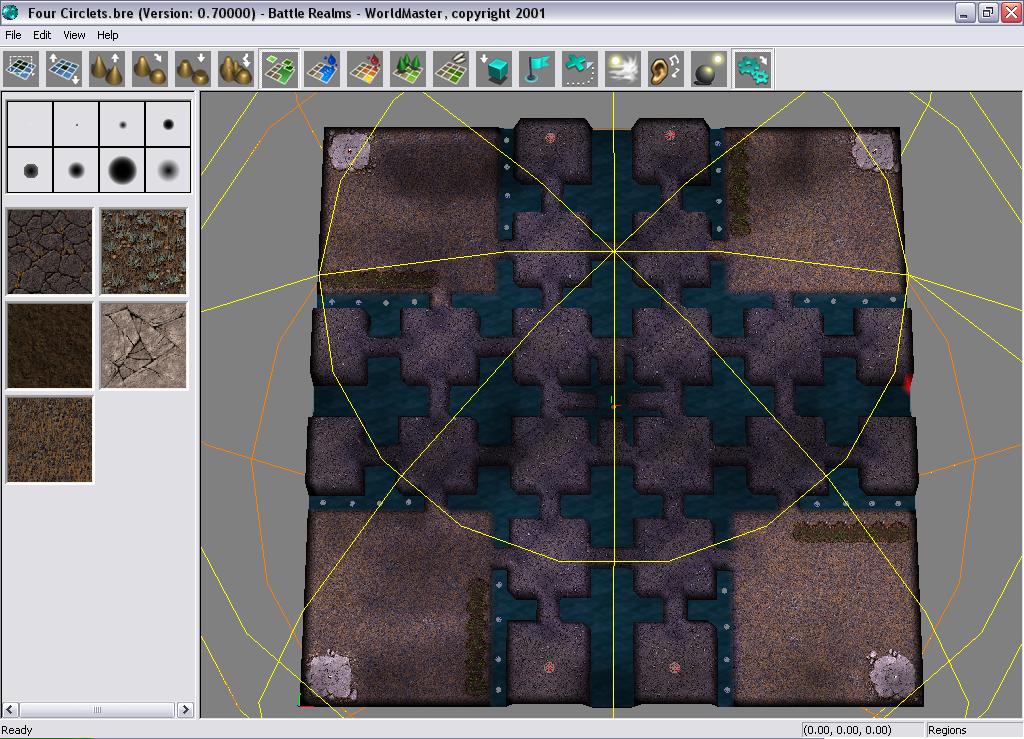Select the glowing sphere lighting tool
Viewport: 1024px width, 739px height.
coord(709,69)
